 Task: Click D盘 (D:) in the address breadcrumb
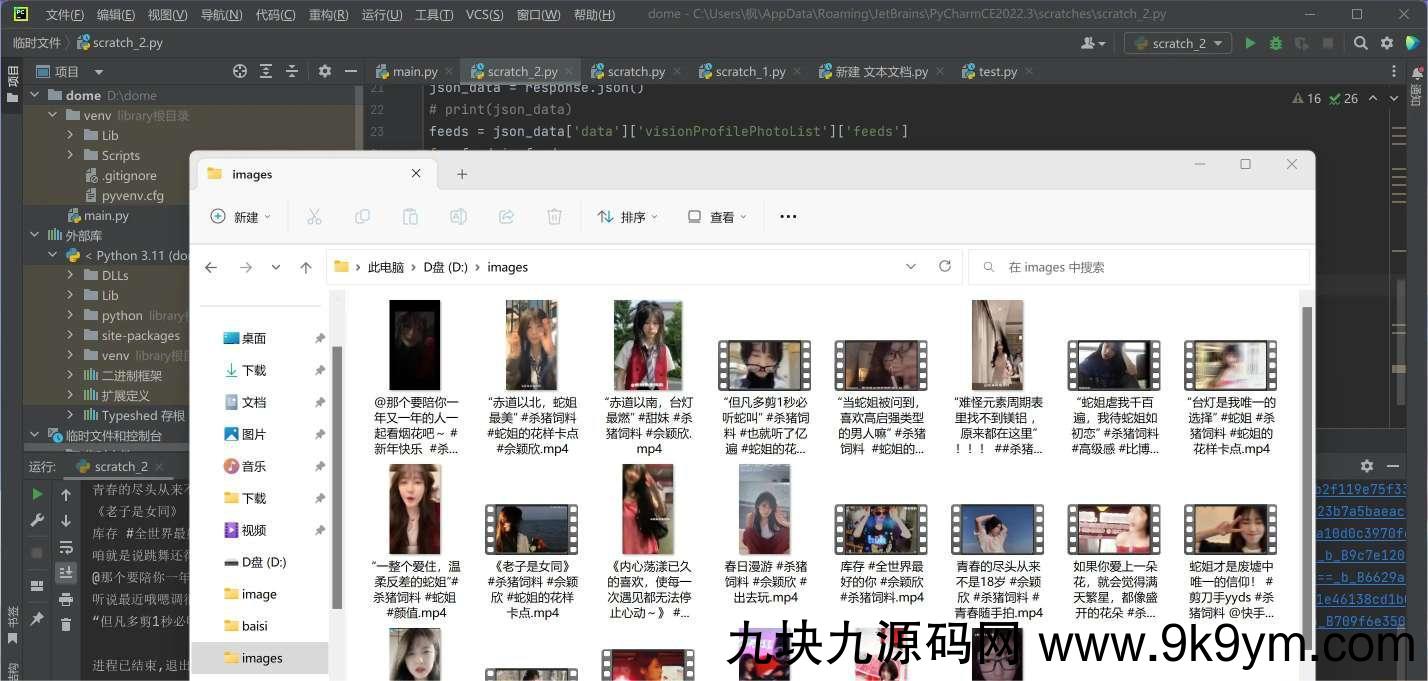point(445,267)
